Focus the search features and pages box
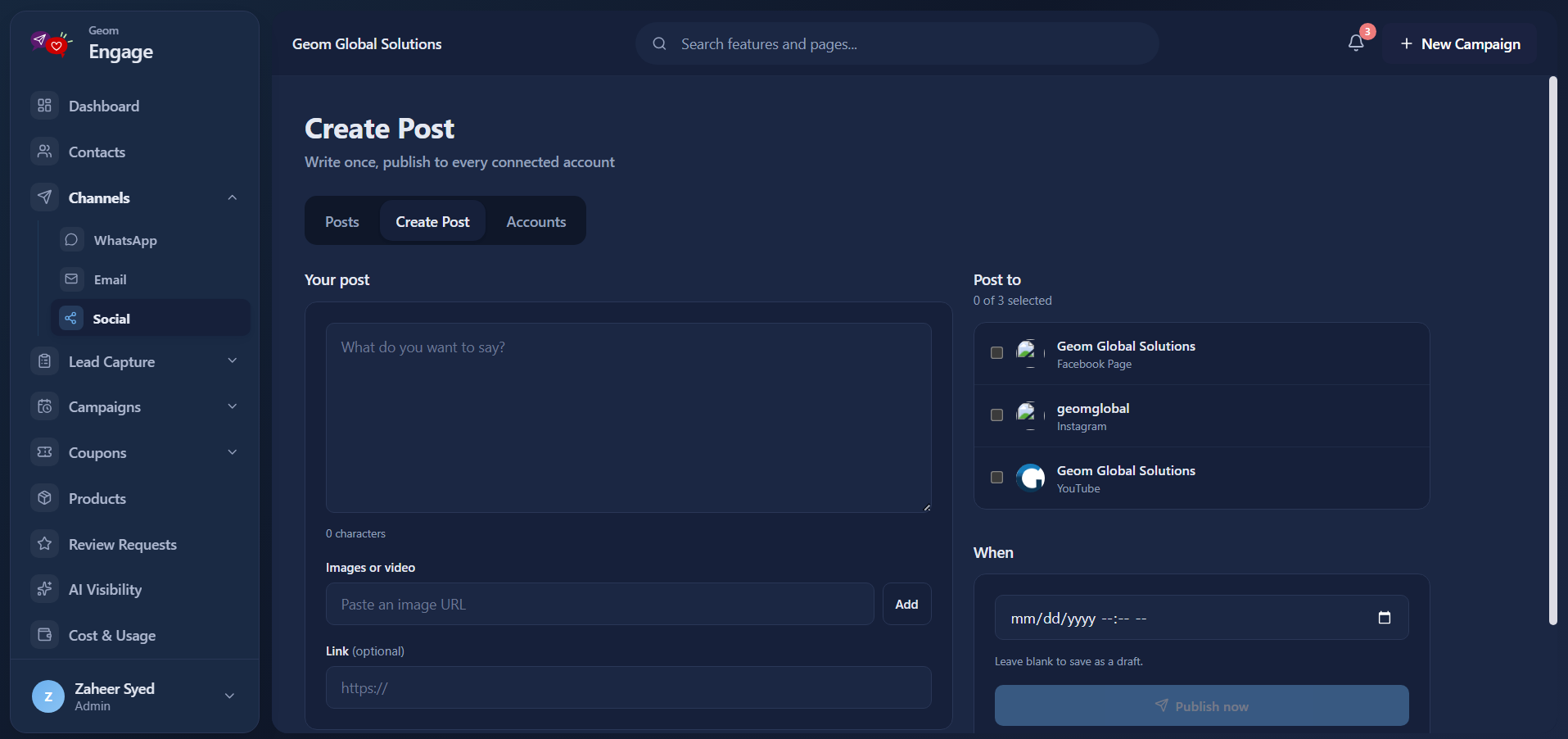The width and height of the screenshot is (1568, 739). coord(897,43)
